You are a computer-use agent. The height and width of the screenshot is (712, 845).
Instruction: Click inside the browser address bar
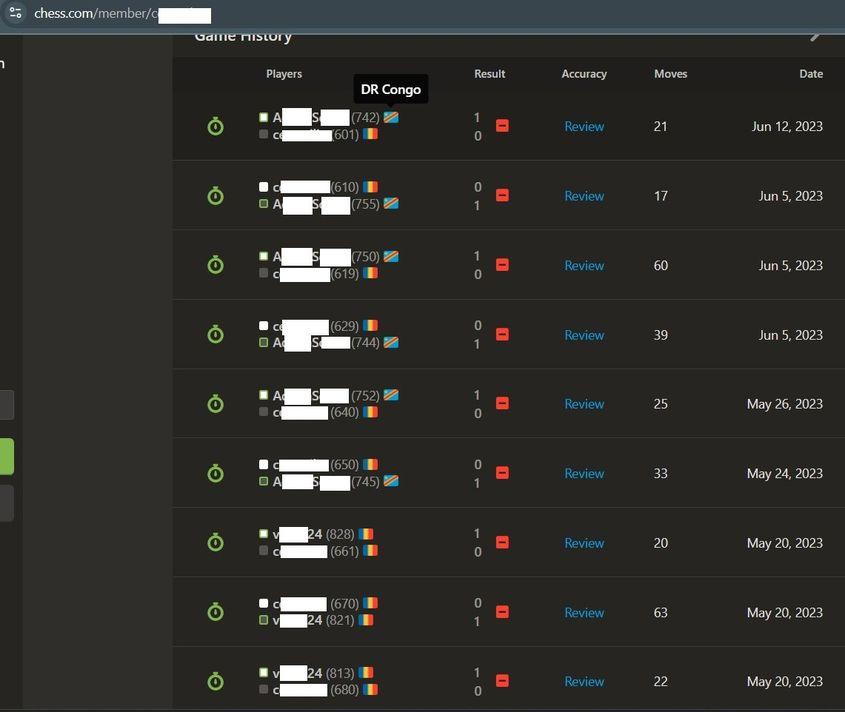pyautogui.click(x=120, y=14)
